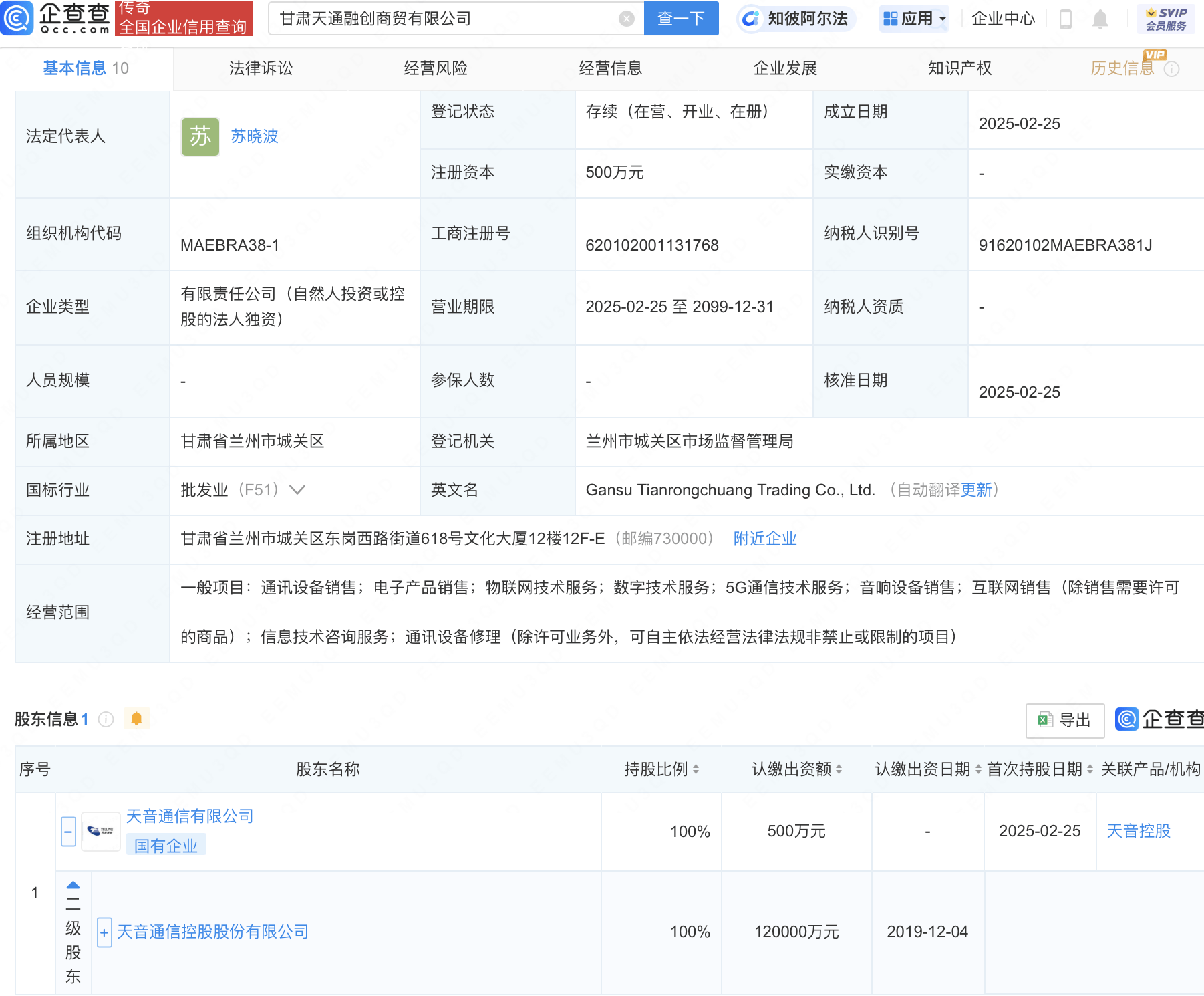Switch to 法律诉讼 tab

click(x=261, y=68)
